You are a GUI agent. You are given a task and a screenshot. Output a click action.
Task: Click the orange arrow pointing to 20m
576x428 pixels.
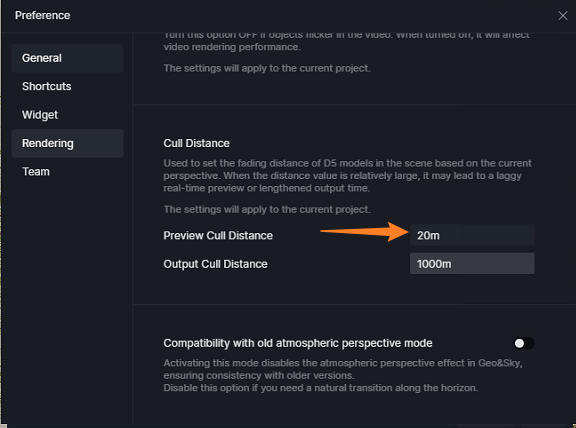pyautogui.click(x=364, y=232)
